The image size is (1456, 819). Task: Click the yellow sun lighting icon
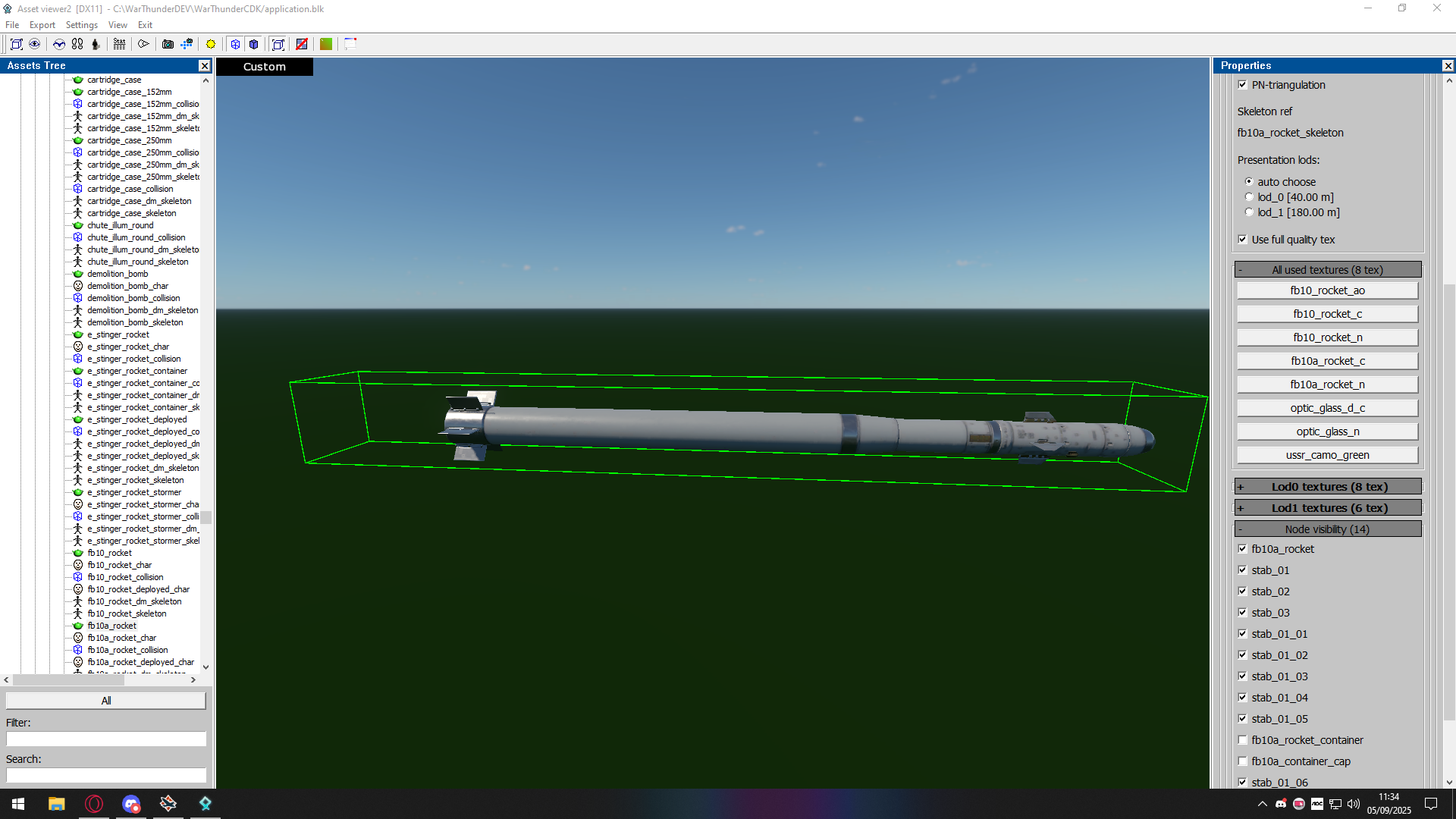[211, 44]
